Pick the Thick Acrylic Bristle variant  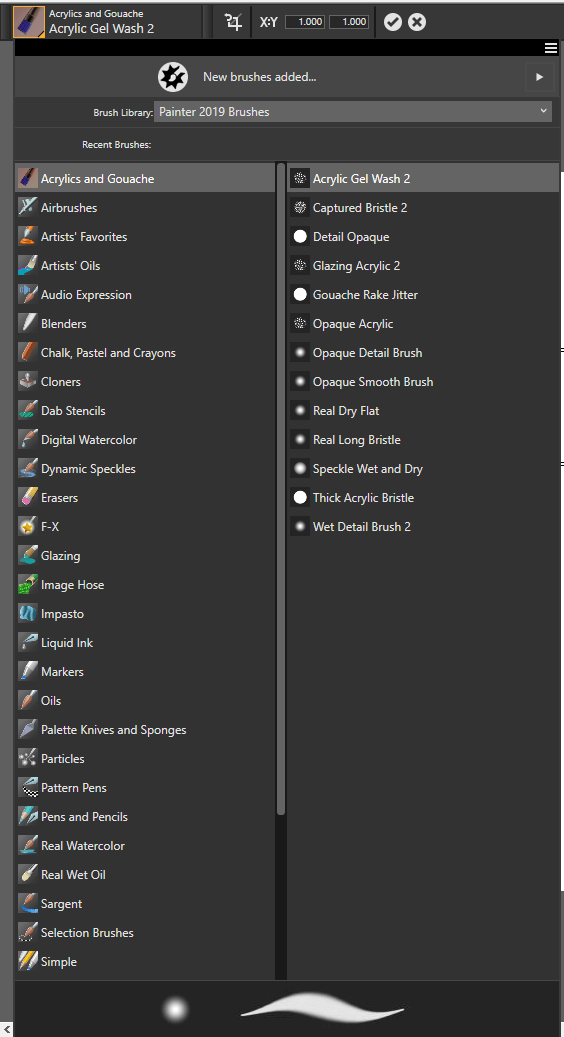coord(423,498)
